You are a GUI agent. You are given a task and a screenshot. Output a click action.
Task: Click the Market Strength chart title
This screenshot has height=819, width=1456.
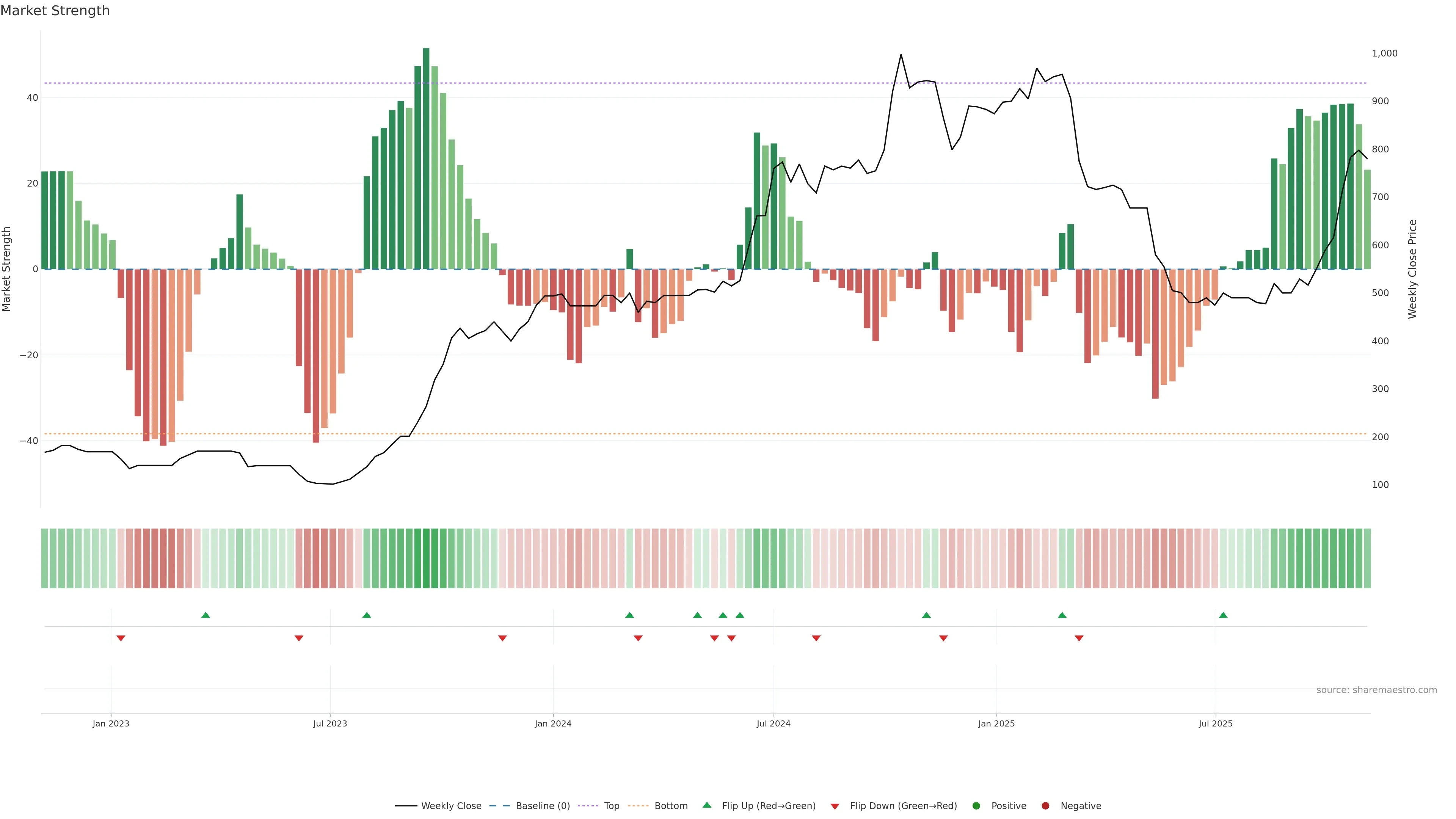coord(55,11)
